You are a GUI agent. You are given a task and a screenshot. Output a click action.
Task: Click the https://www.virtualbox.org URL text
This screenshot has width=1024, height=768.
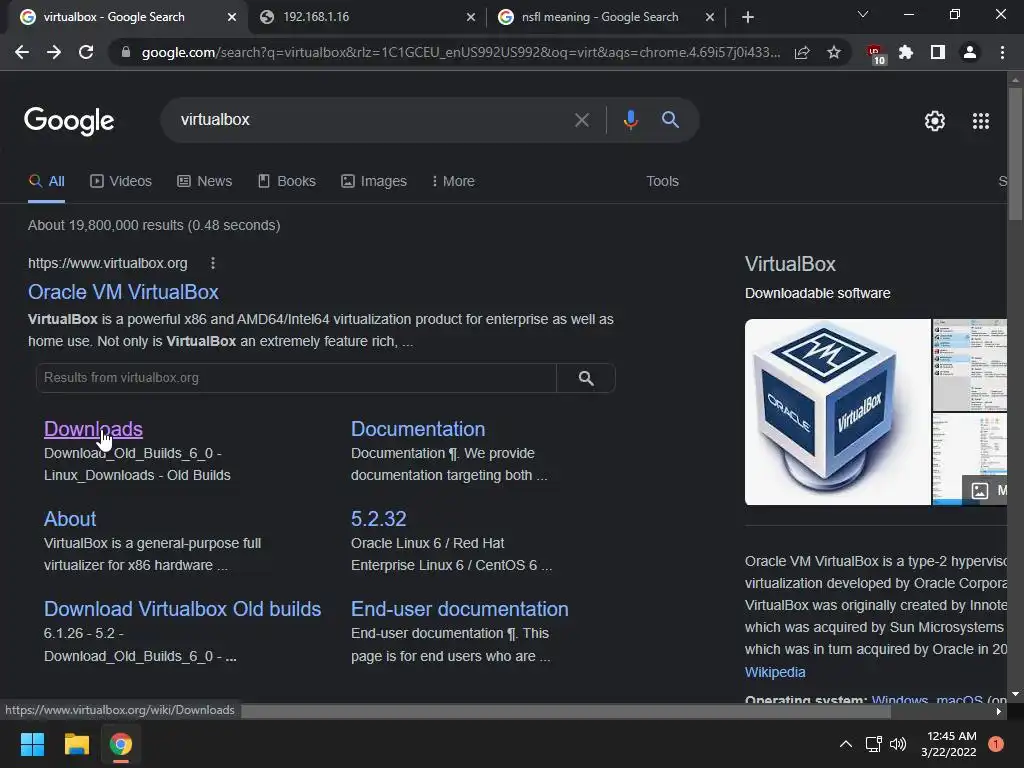pos(108,263)
